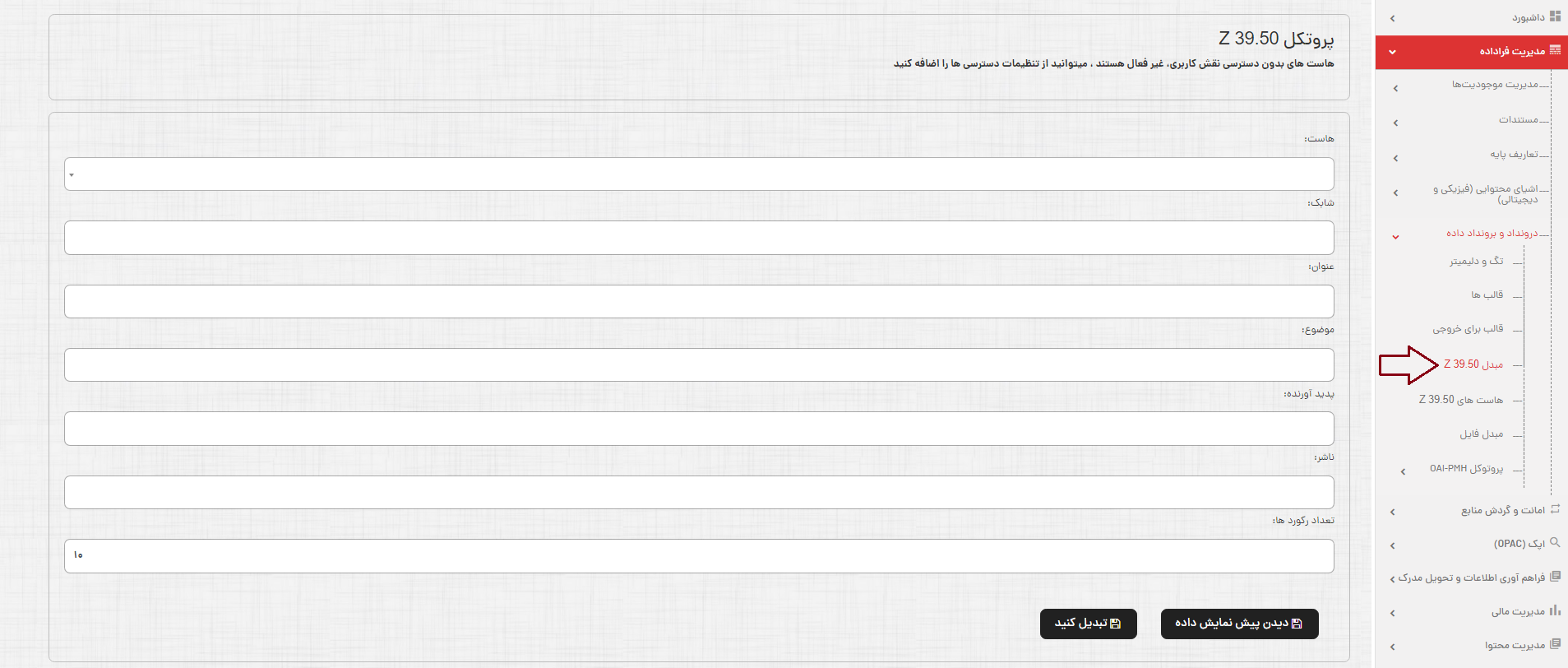
Task: Select the امانت و گردش منابع icon
Action: (1554, 508)
